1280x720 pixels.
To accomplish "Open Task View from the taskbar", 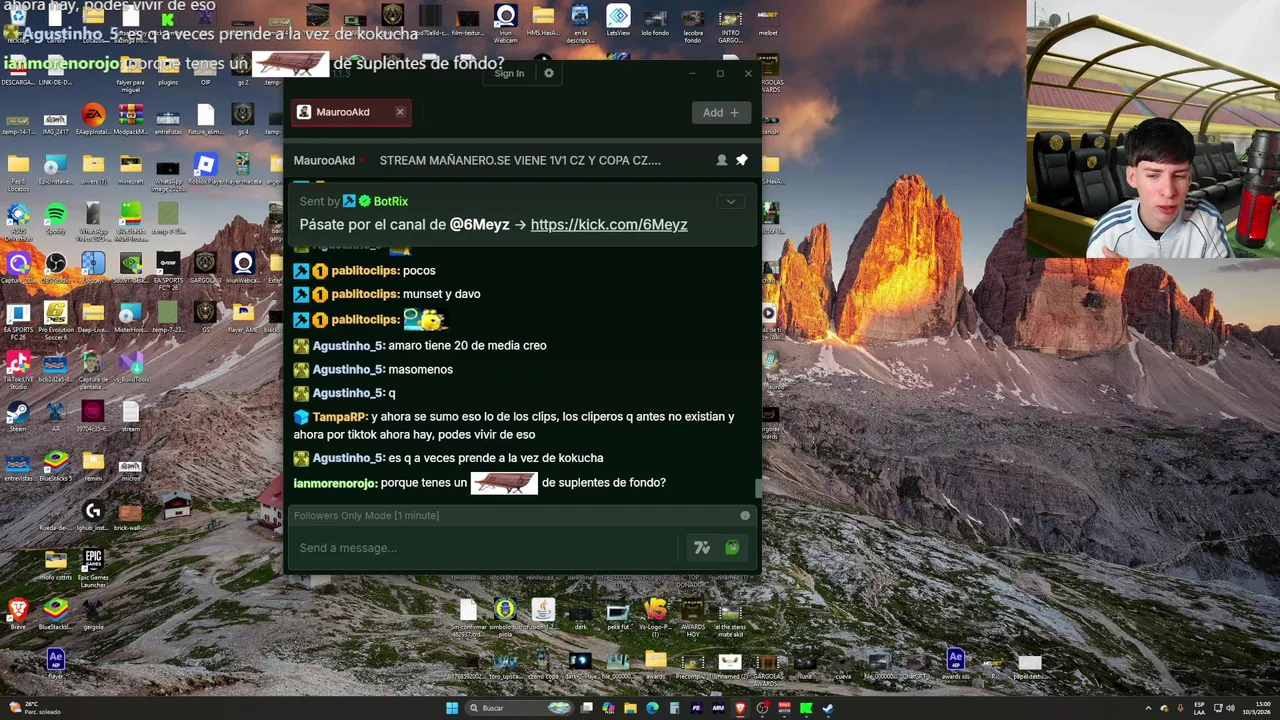I will pos(587,708).
